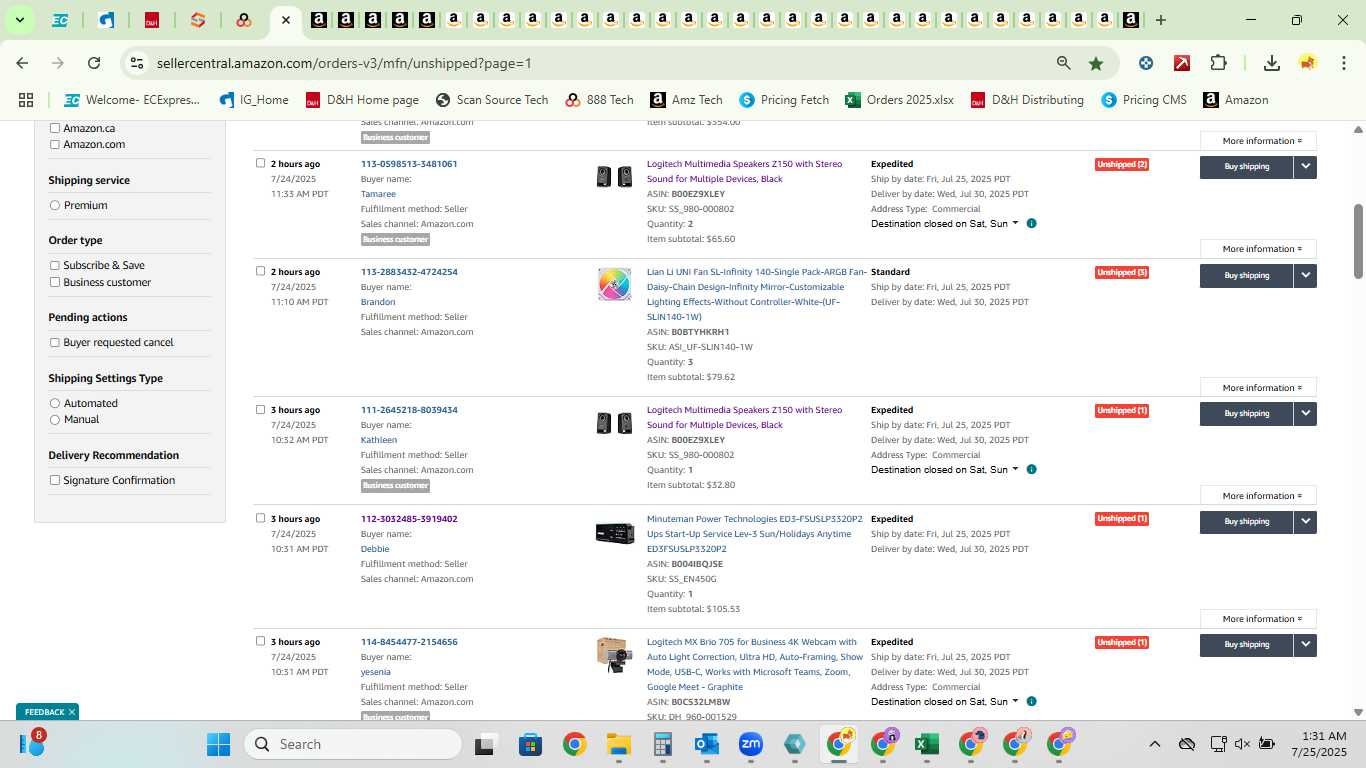This screenshot has width=1366, height=768.
Task: Open the bookmarks apps grid icon
Action: 26,100
